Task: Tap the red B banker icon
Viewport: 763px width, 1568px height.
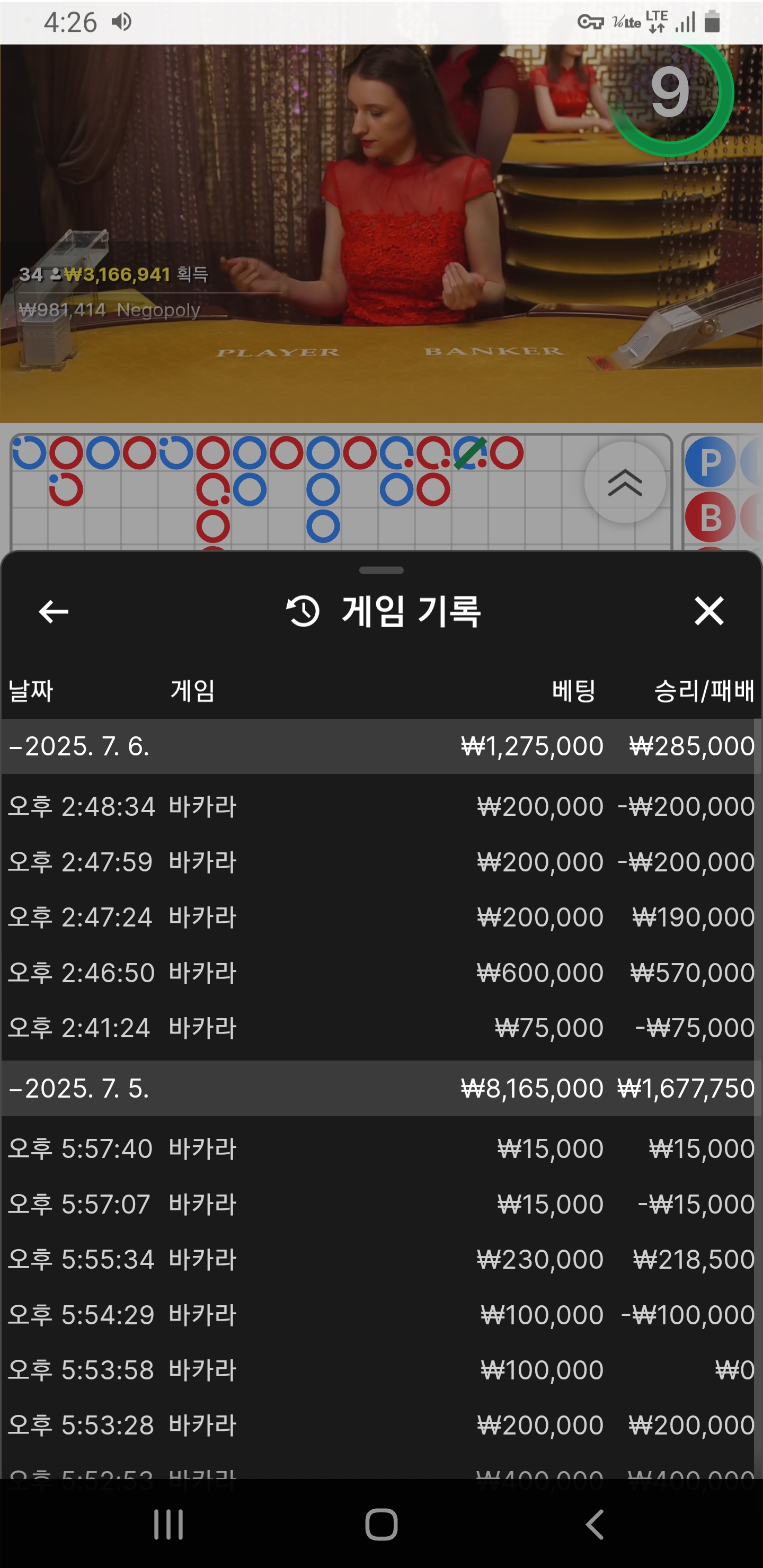Action: 710,518
